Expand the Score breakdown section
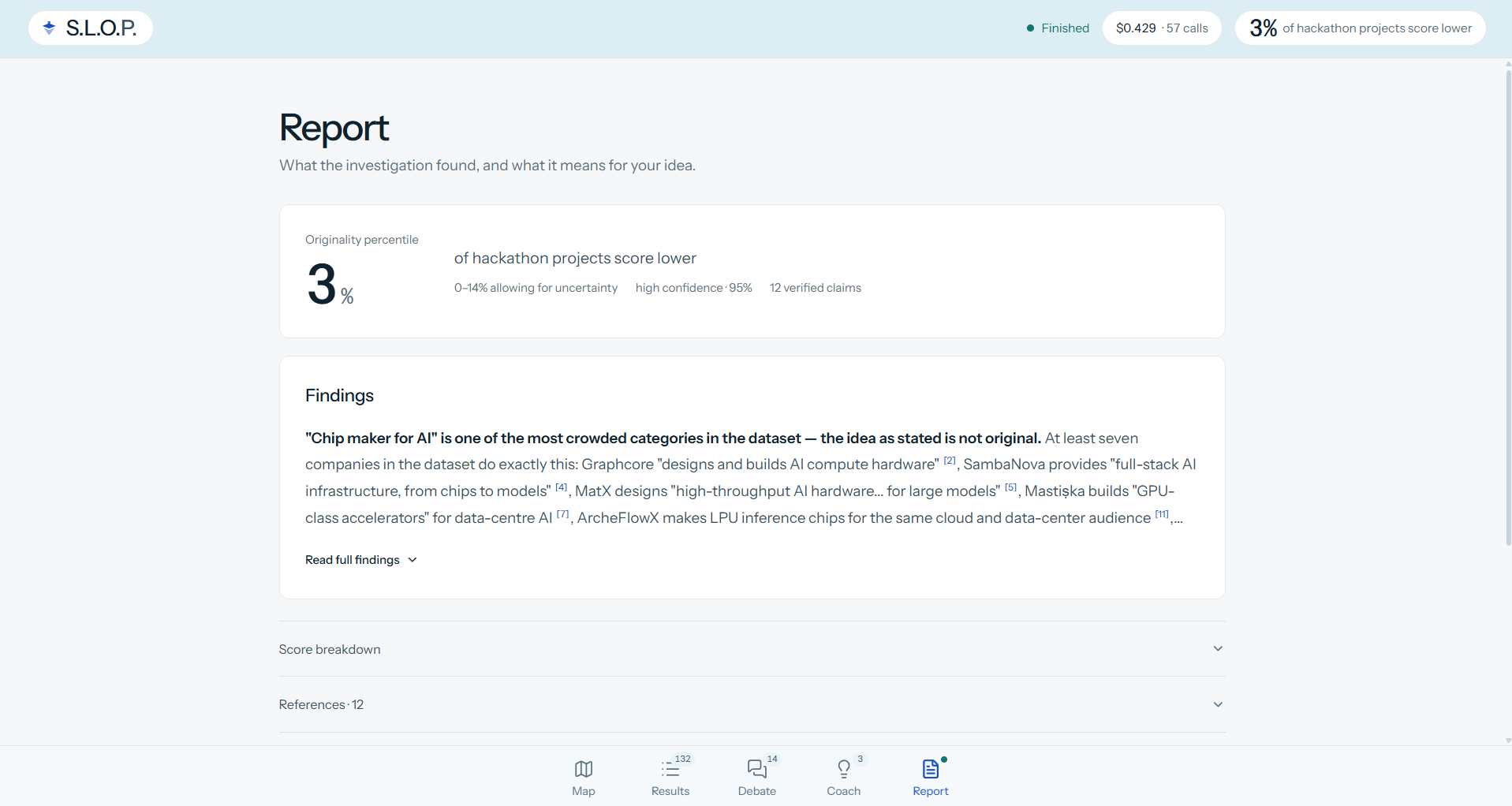1512x806 pixels. coord(752,649)
